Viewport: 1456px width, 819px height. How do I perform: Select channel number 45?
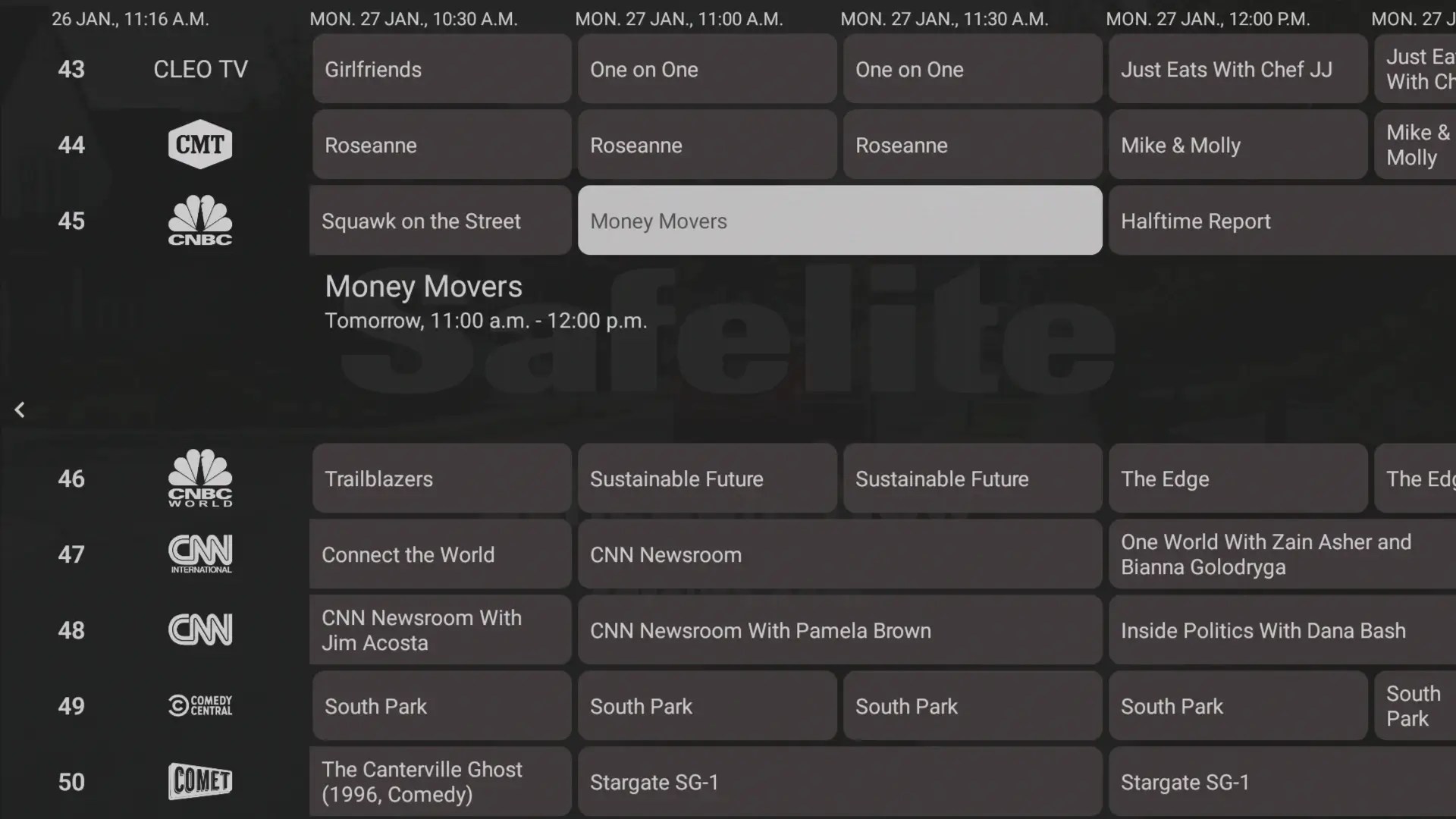pos(71,221)
